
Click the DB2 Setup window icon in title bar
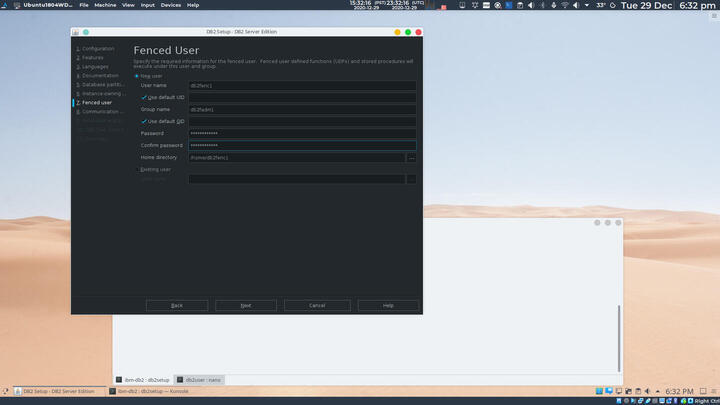pos(76,32)
